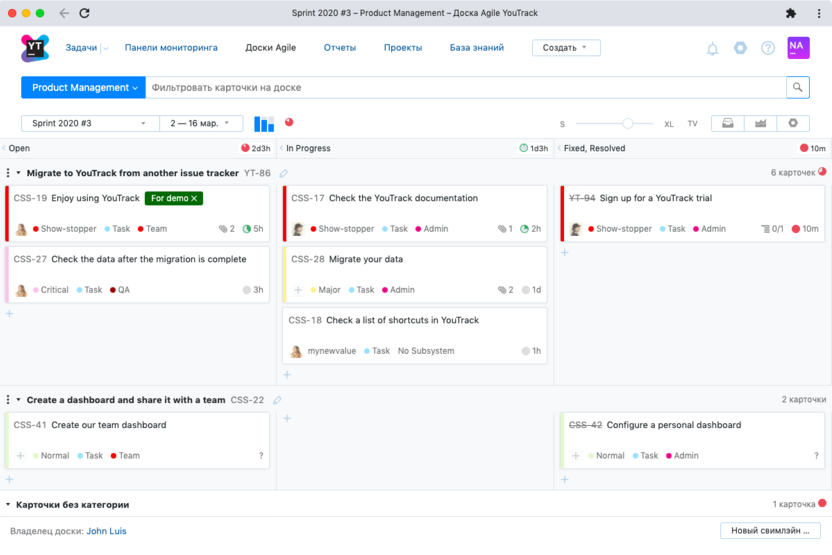
Task: Edit the YT-86 swimlane with pencil icon
Action: [283, 174]
